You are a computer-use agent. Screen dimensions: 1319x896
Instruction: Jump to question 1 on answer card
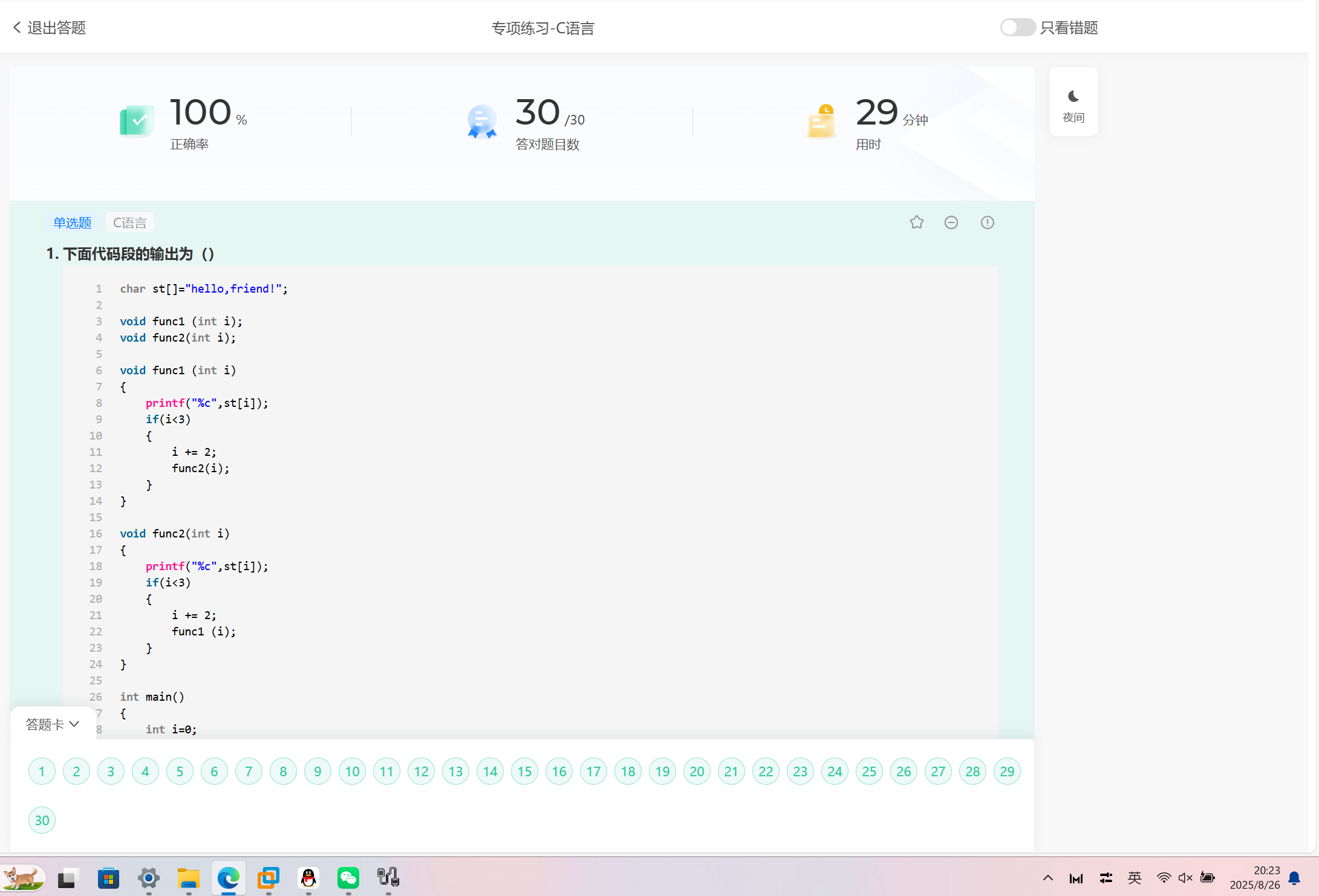[x=42, y=771]
